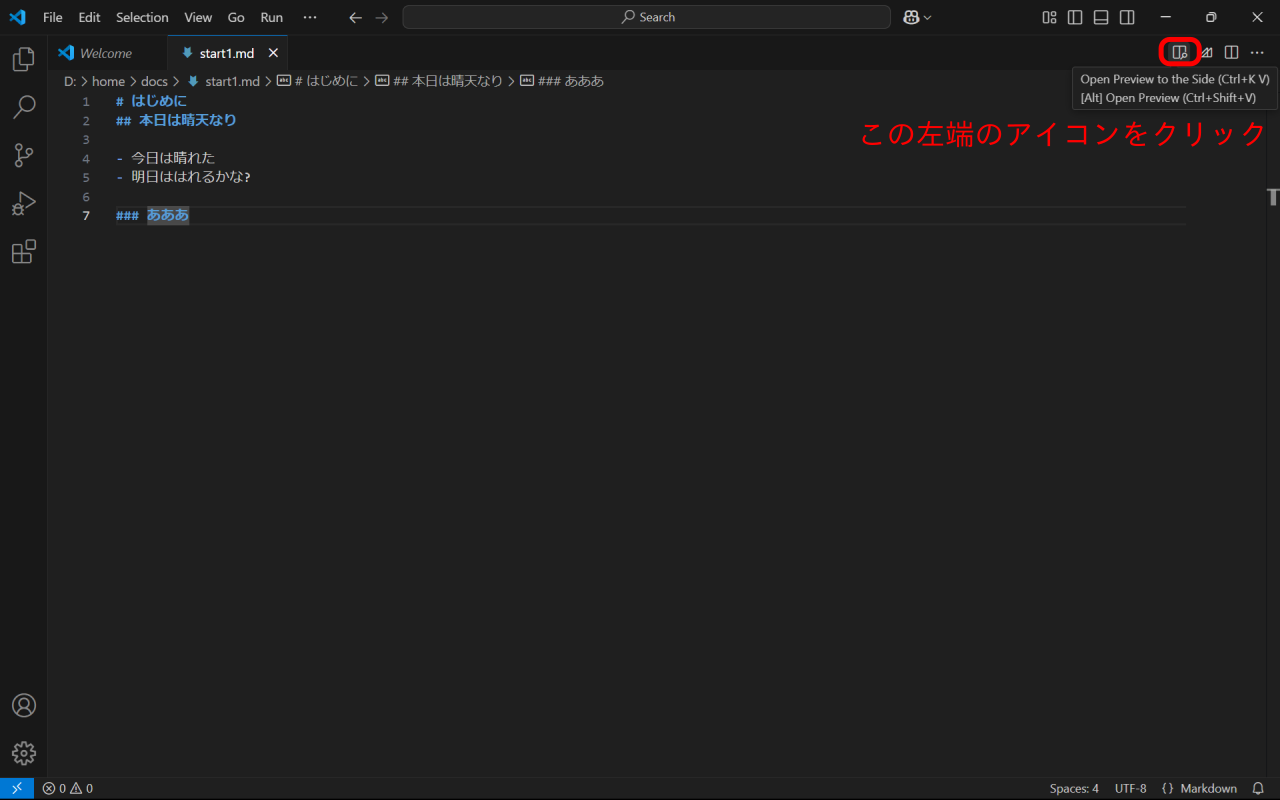
Task: Open the Manage gear icon
Action: tap(23, 753)
